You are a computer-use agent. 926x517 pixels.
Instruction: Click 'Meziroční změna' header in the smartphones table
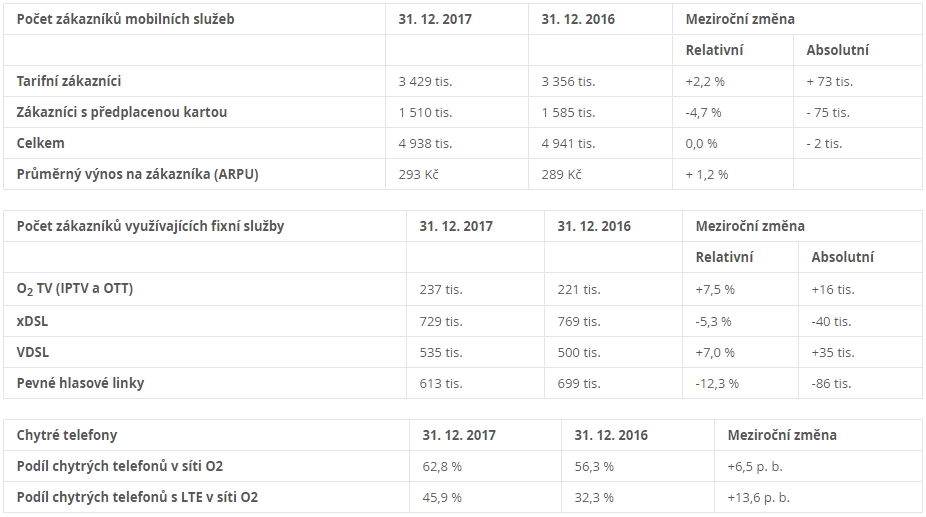pos(782,435)
